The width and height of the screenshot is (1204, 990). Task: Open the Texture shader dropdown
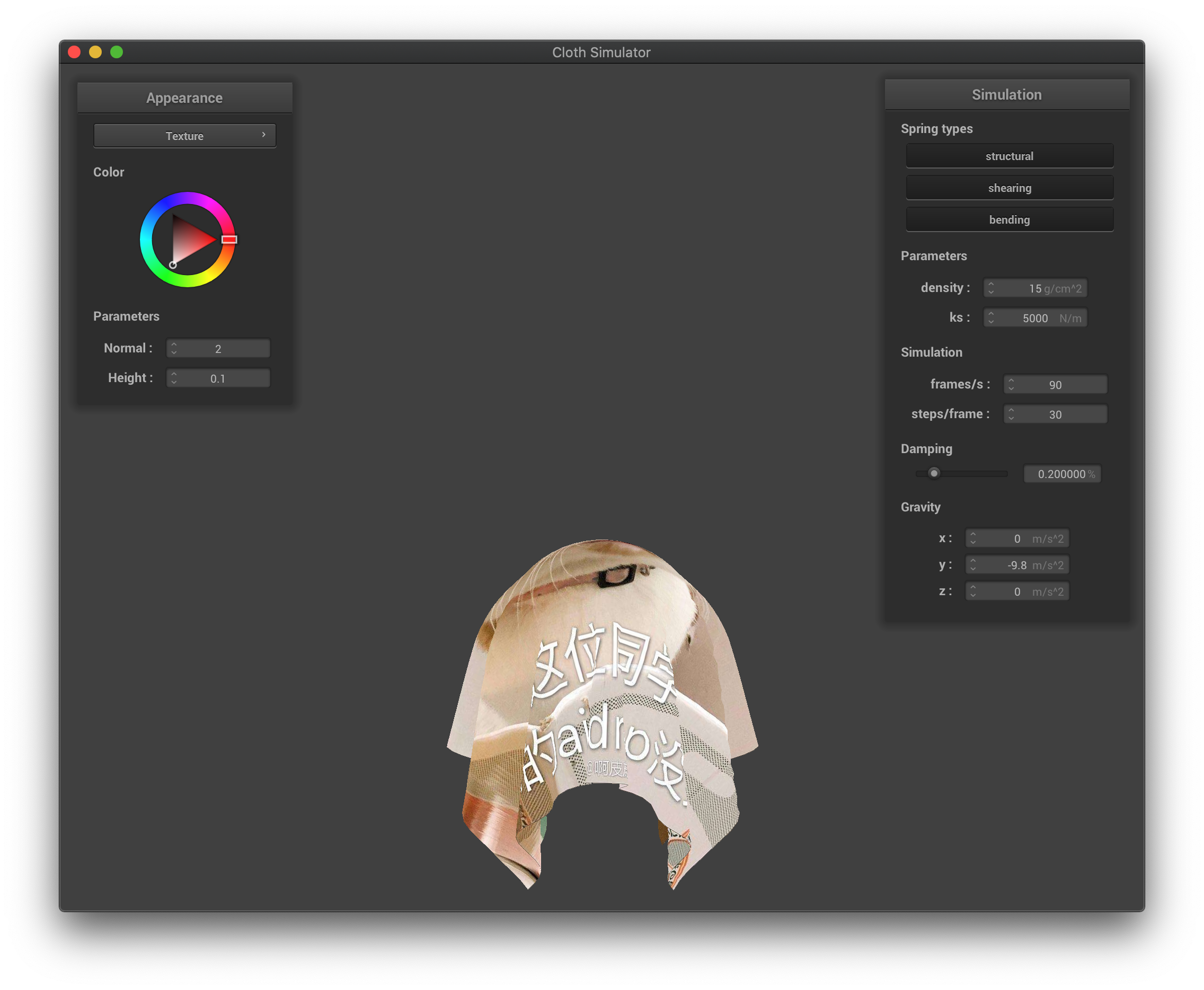point(184,136)
